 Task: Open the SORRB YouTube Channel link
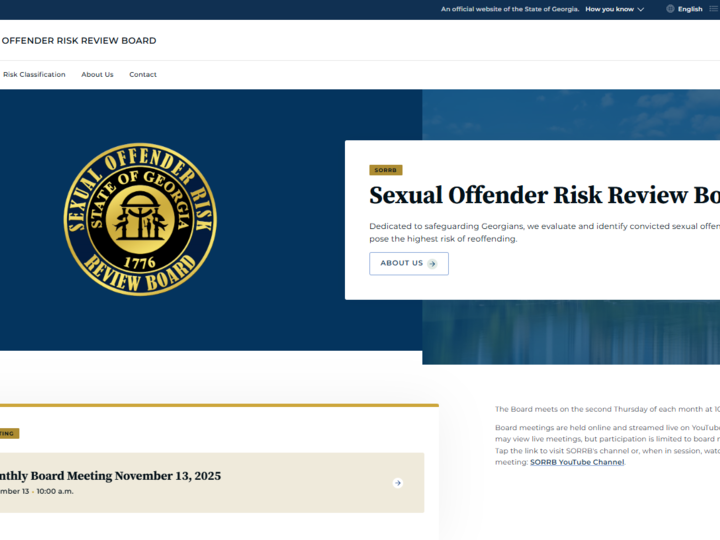coord(577,462)
